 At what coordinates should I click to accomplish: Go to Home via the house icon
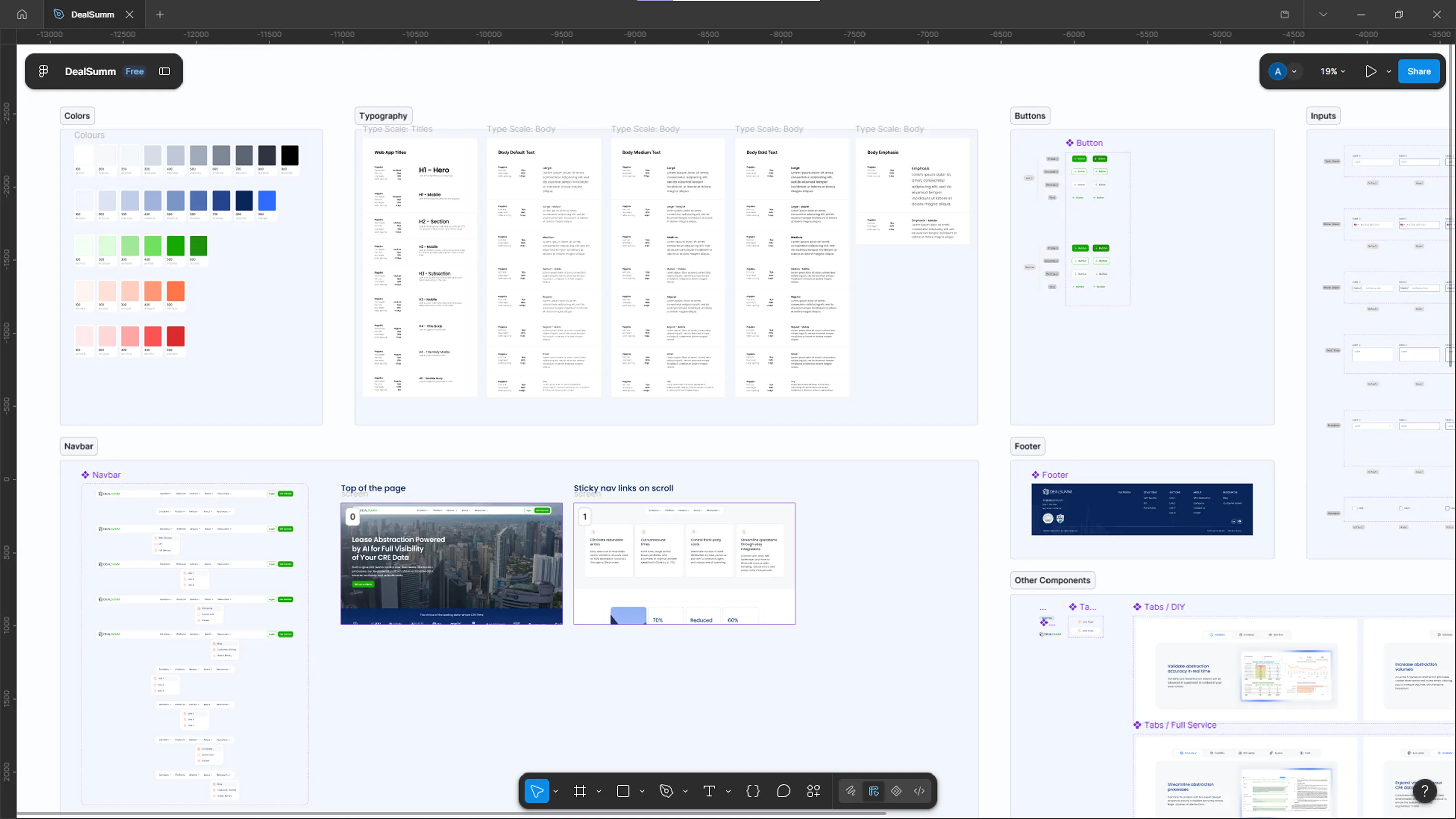pos(22,14)
